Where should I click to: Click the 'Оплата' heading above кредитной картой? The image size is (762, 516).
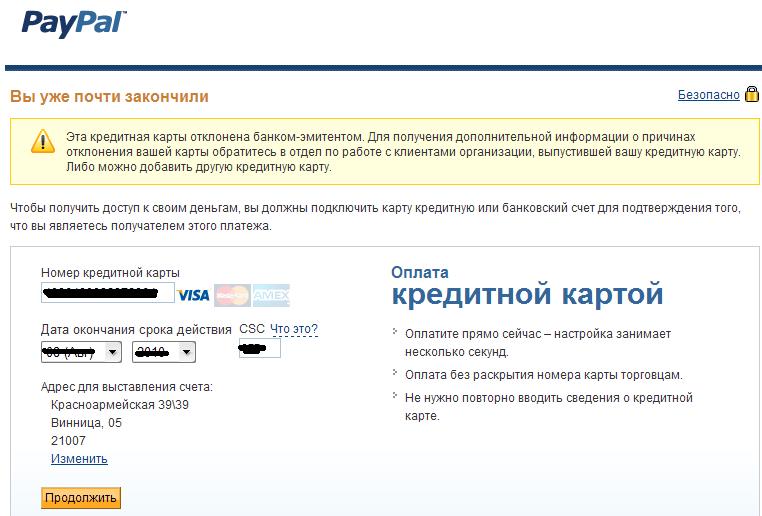(x=420, y=273)
